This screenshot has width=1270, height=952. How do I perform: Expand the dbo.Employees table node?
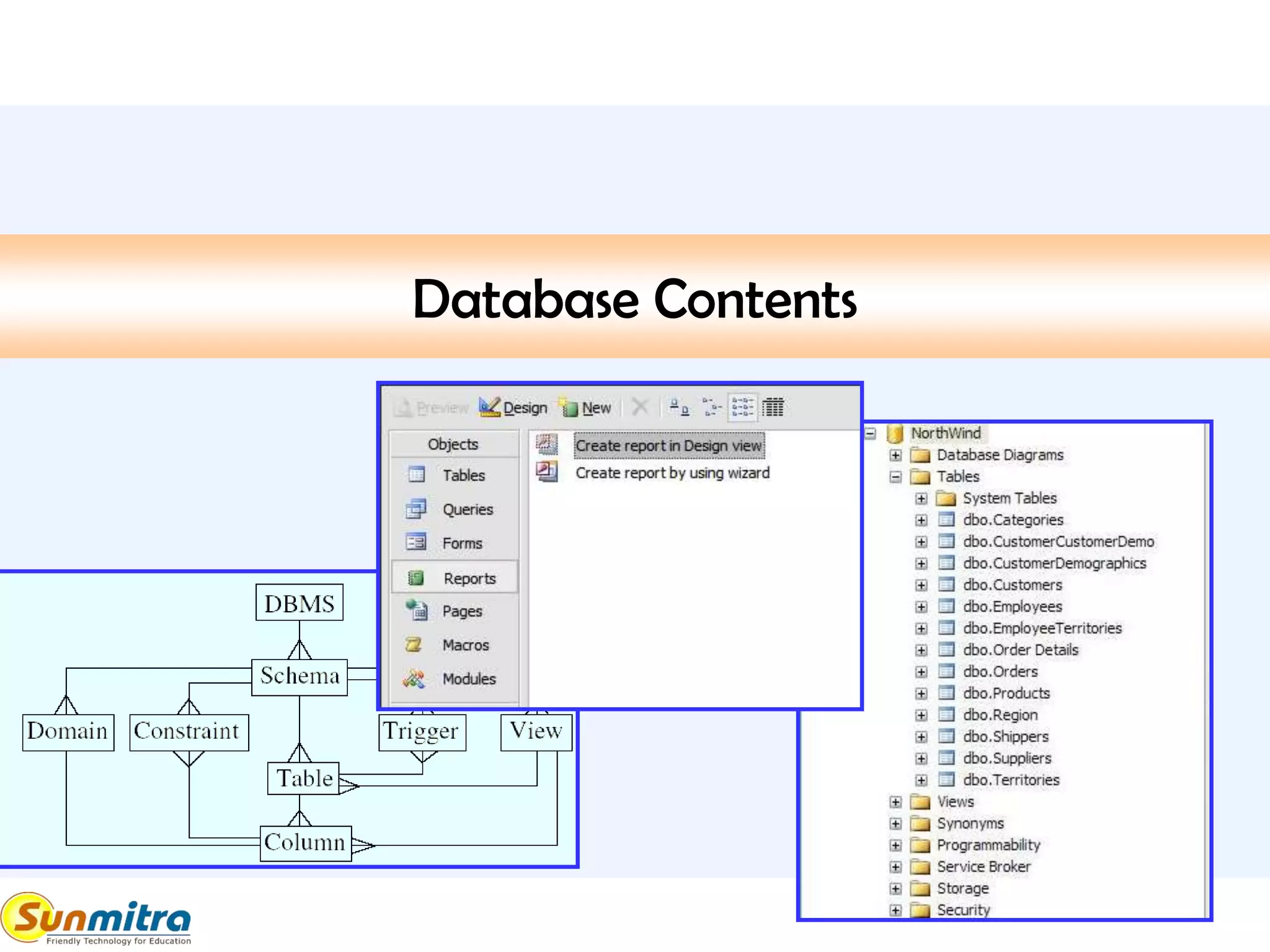[921, 607]
